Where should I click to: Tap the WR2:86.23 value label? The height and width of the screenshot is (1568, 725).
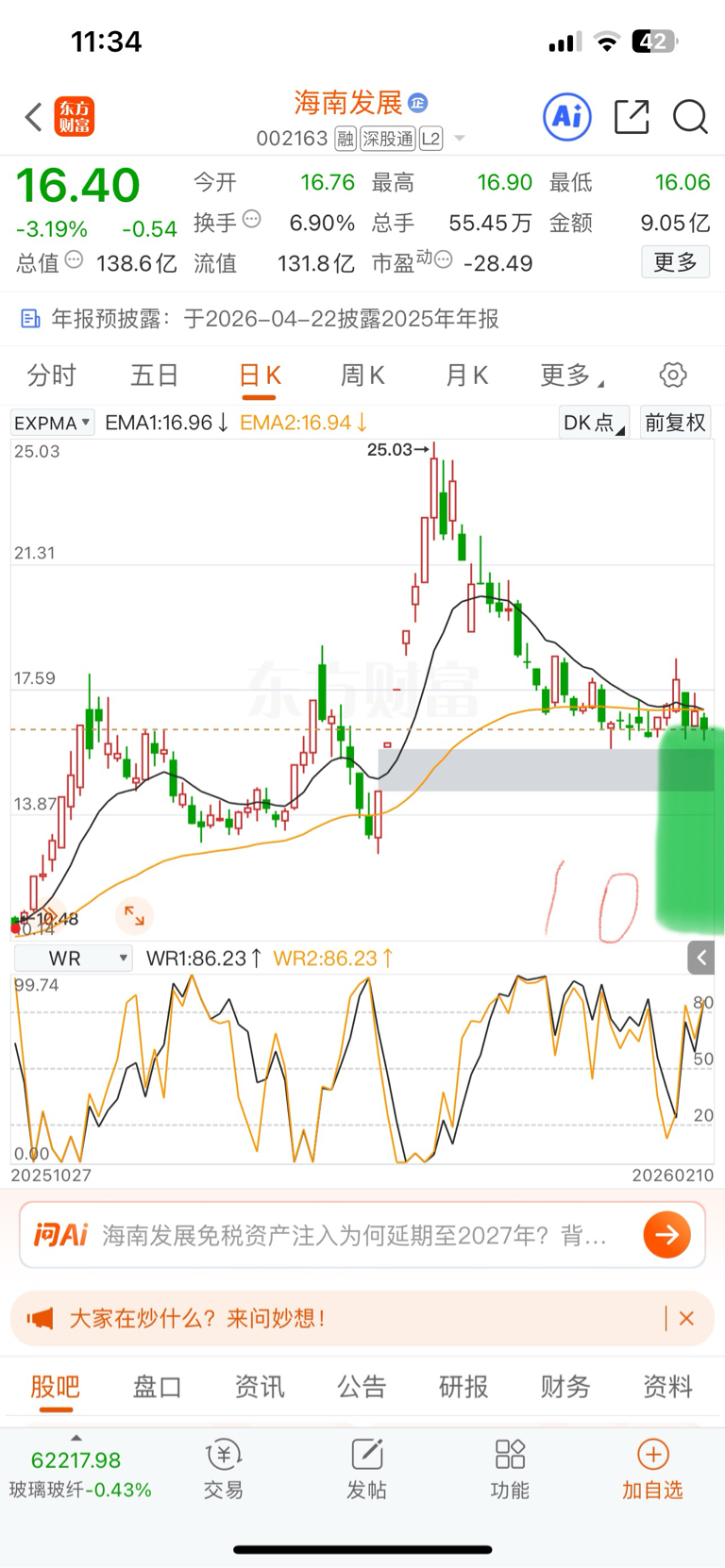pos(333,959)
